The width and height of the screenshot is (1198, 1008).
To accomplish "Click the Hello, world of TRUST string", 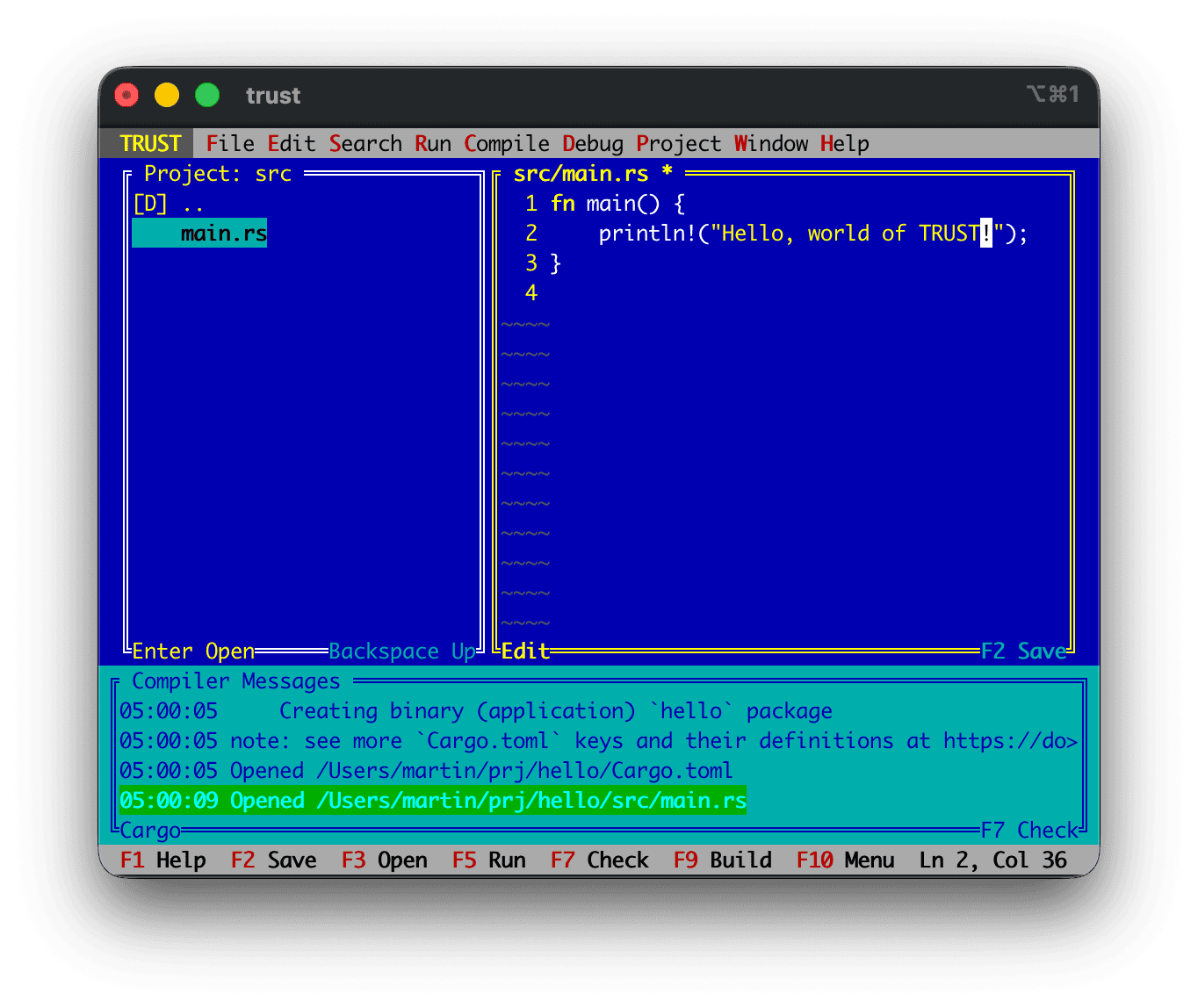I will [x=857, y=234].
